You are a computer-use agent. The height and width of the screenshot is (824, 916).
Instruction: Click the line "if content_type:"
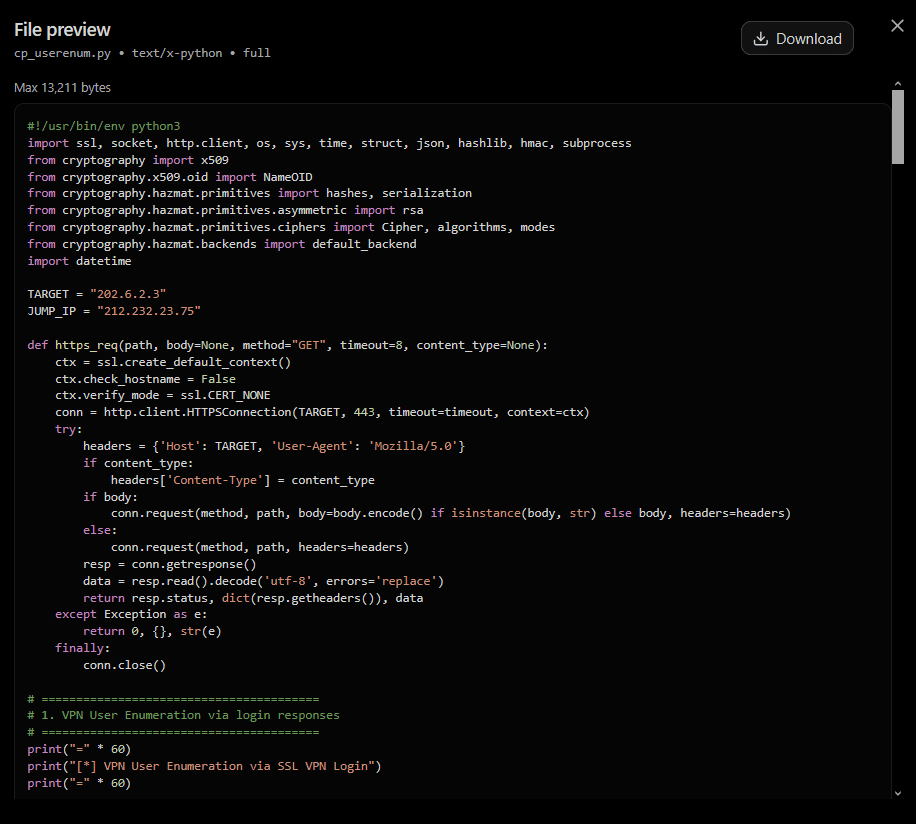[138, 463]
